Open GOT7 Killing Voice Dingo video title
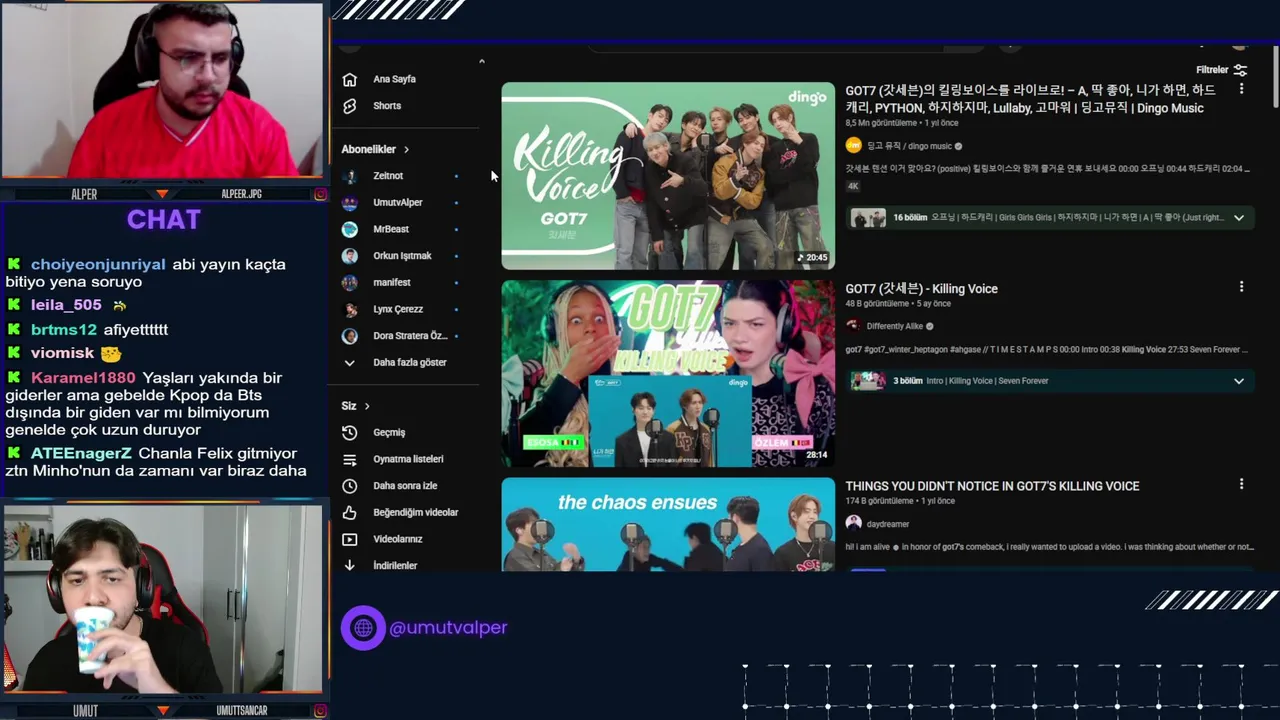 point(1031,99)
